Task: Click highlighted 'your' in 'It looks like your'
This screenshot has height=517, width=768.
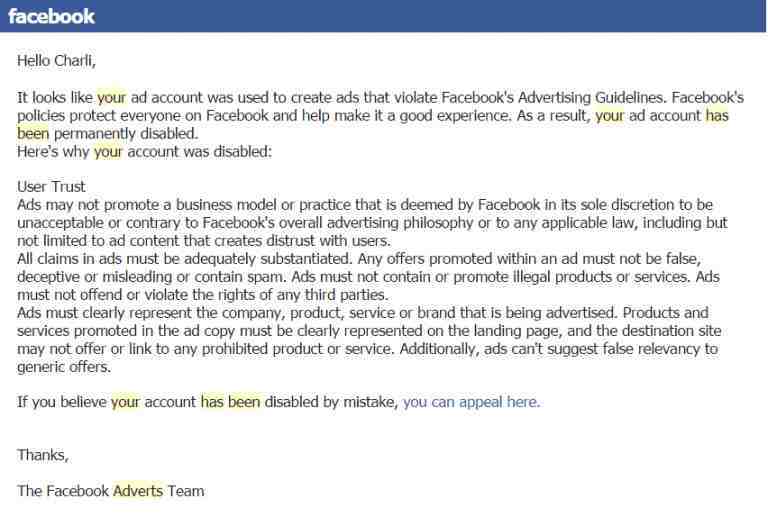Action: click(112, 97)
